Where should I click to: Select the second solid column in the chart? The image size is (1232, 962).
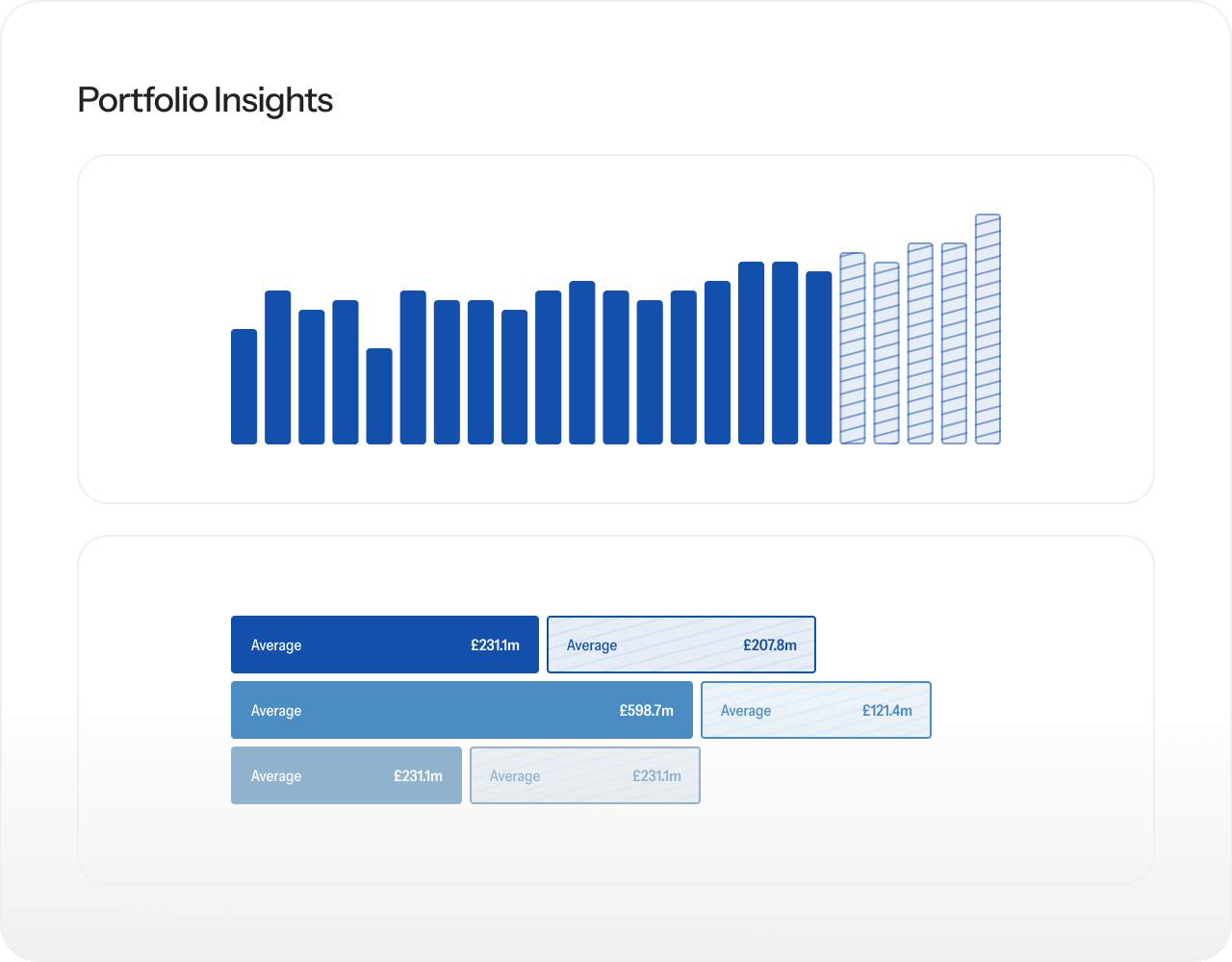pos(277,367)
